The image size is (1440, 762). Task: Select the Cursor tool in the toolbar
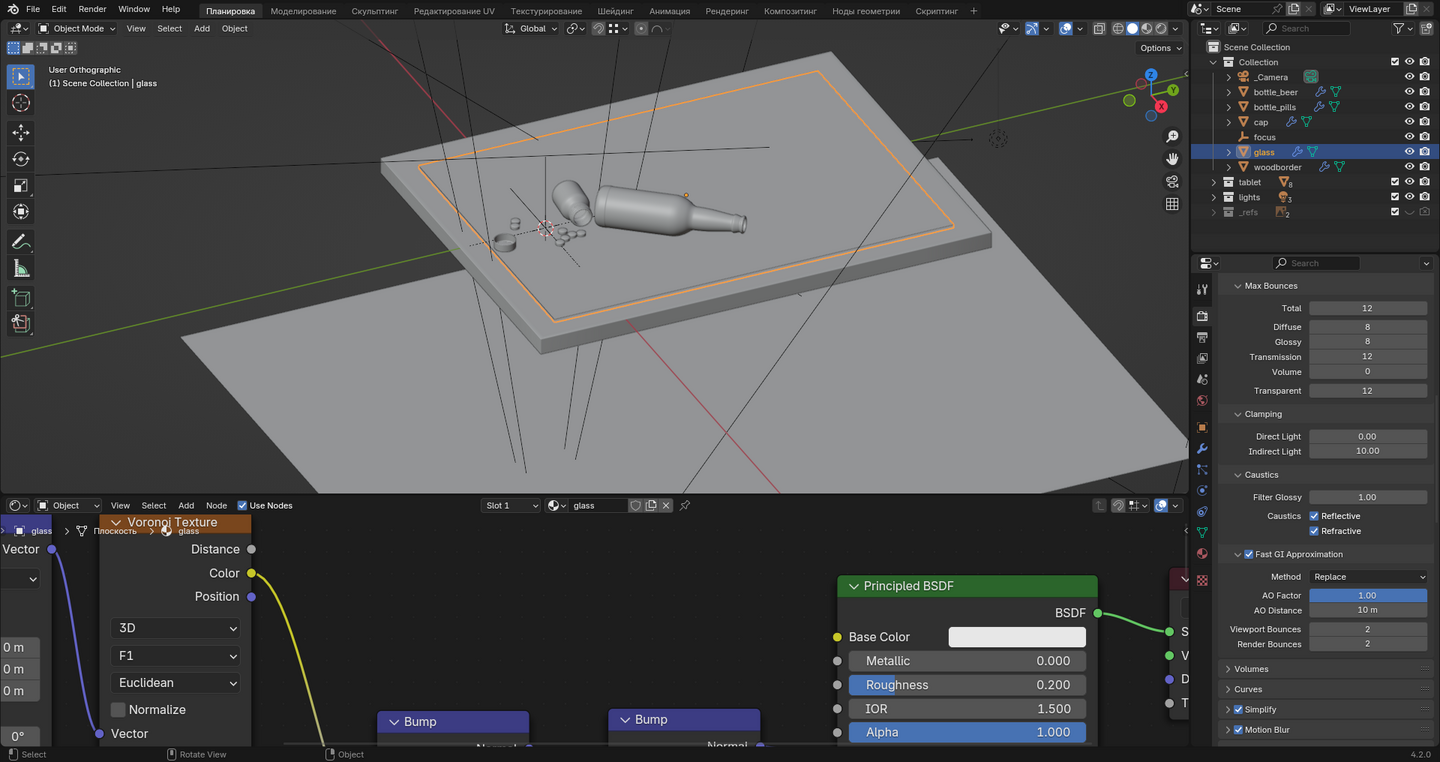20,104
